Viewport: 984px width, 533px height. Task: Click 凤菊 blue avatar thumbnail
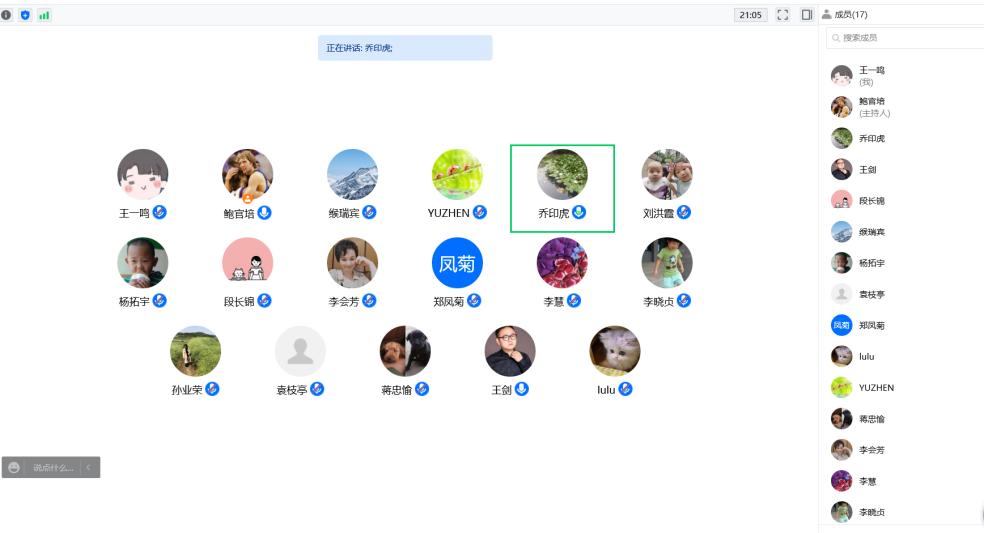(457, 263)
